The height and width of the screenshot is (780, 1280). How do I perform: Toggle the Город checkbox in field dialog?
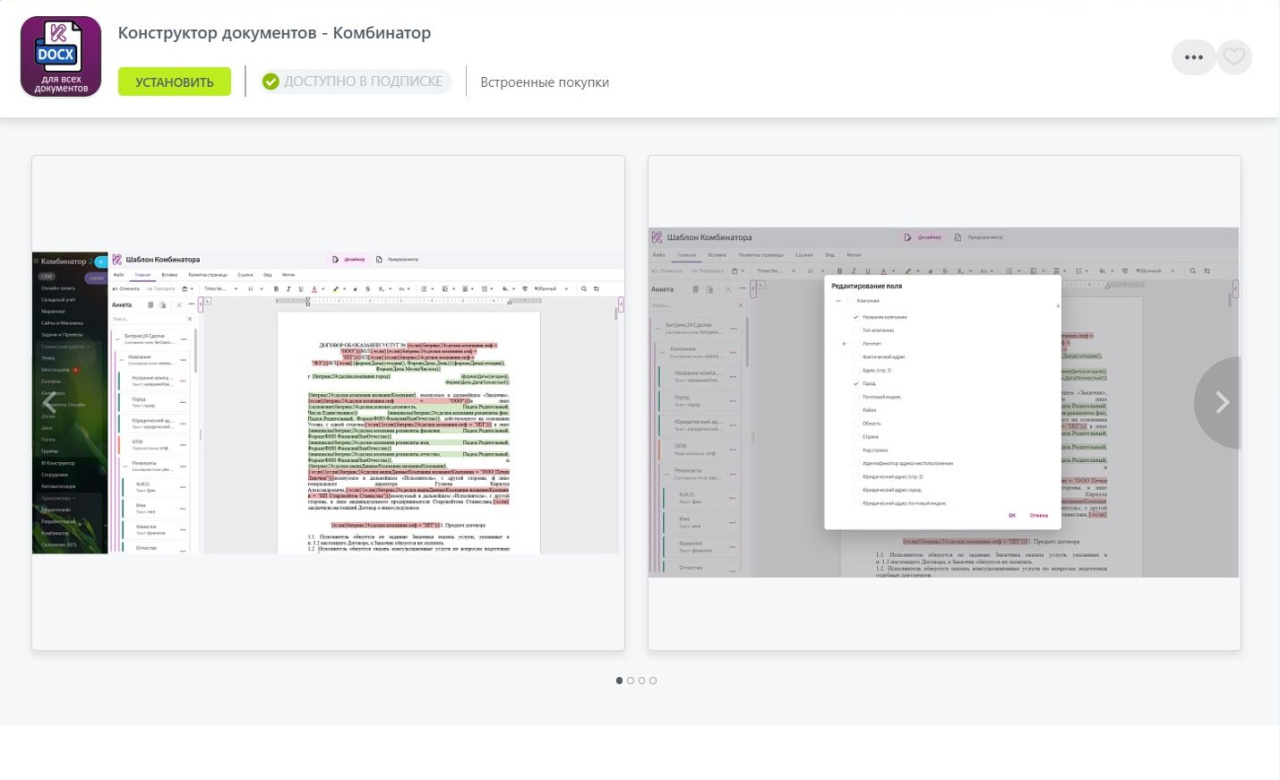click(x=856, y=383)
